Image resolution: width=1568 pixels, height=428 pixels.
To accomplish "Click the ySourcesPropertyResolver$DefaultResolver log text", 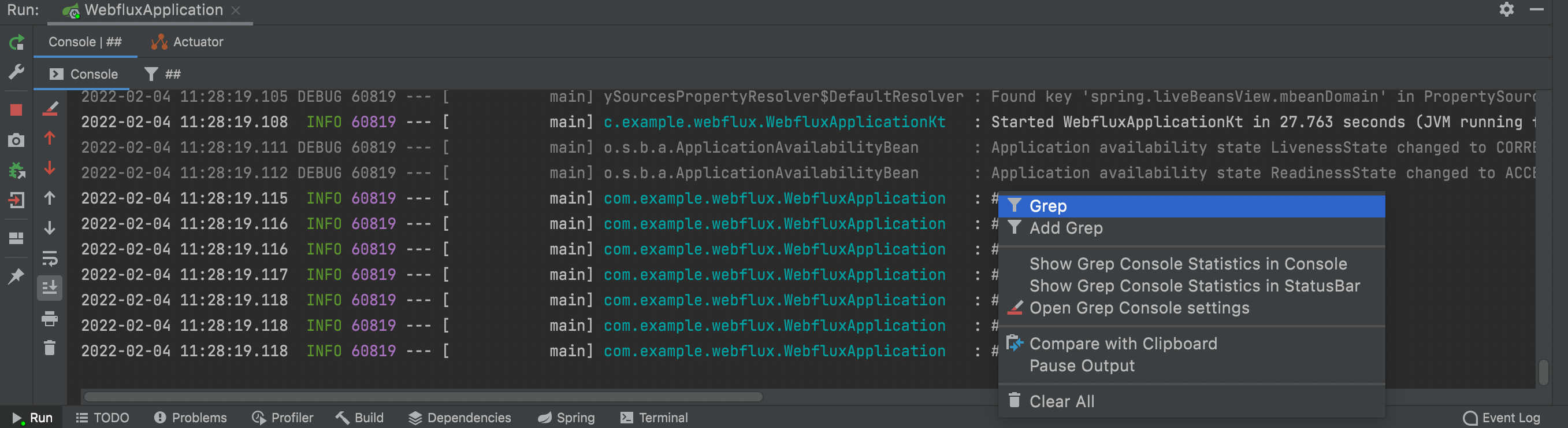I will coord(783,97).
